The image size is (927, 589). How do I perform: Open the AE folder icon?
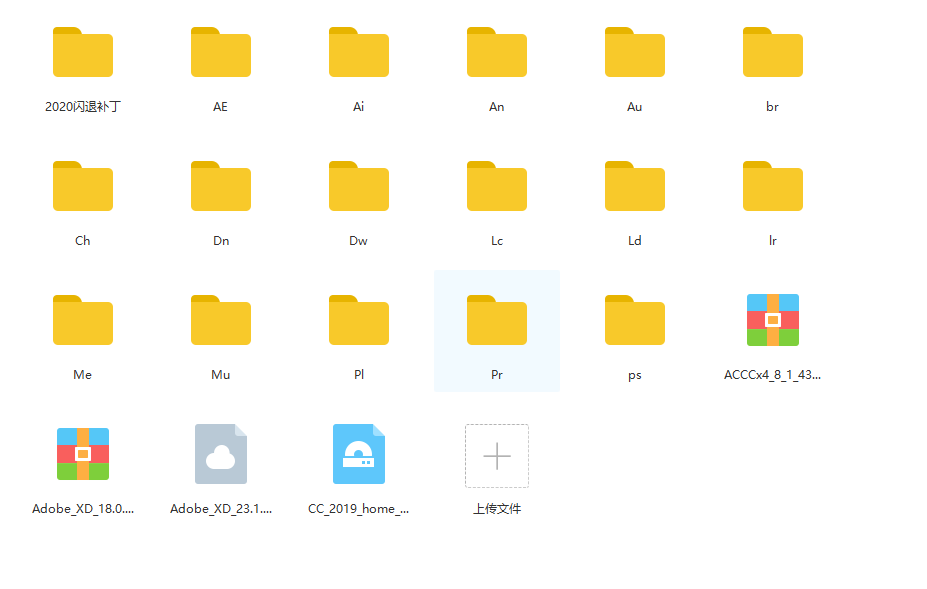pyautogui.click(x=221, y=52)
